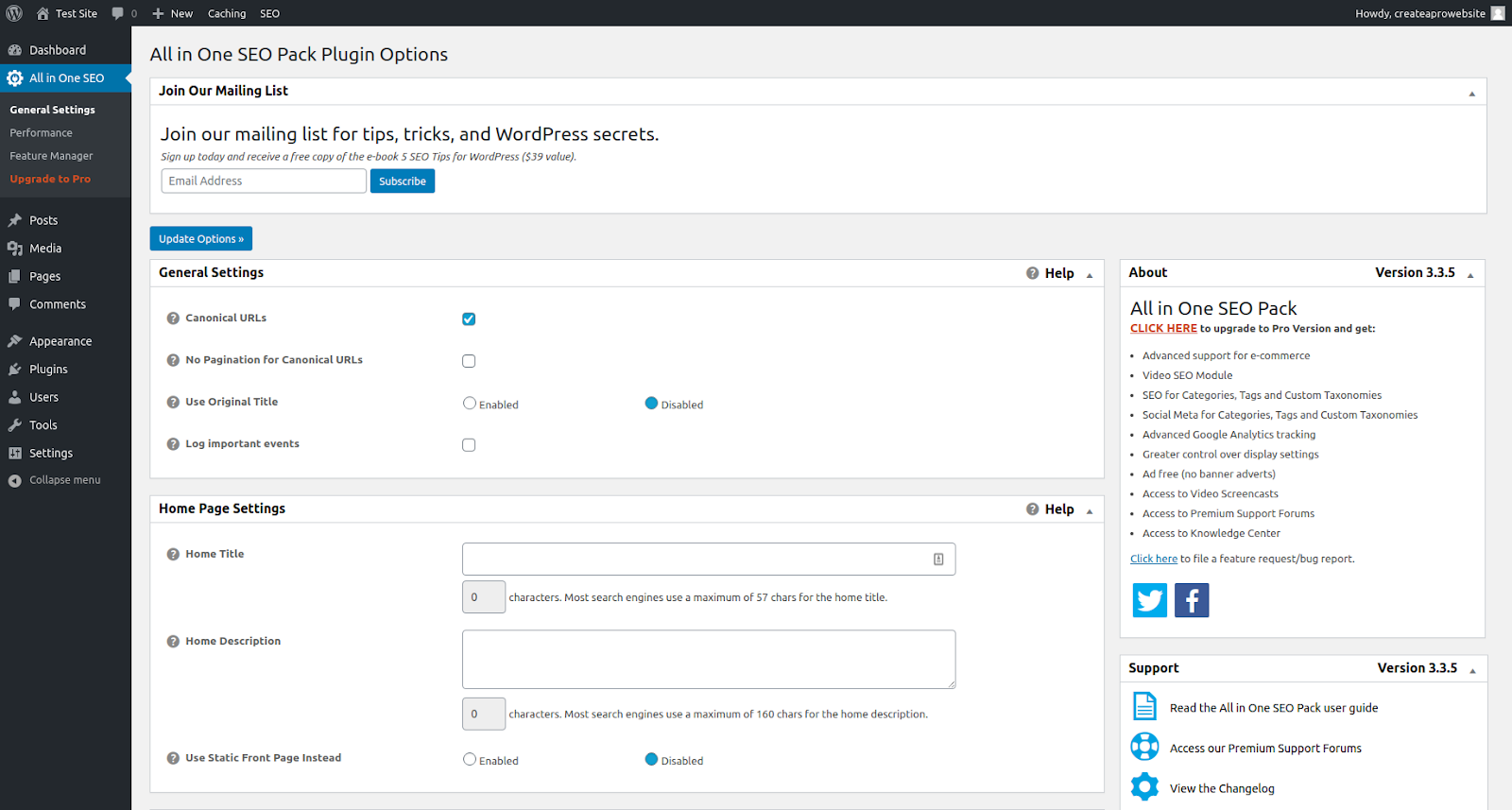
Task: Click the Pages icon in sidebar
Action: pyautogui.click(x=15, y=276)
